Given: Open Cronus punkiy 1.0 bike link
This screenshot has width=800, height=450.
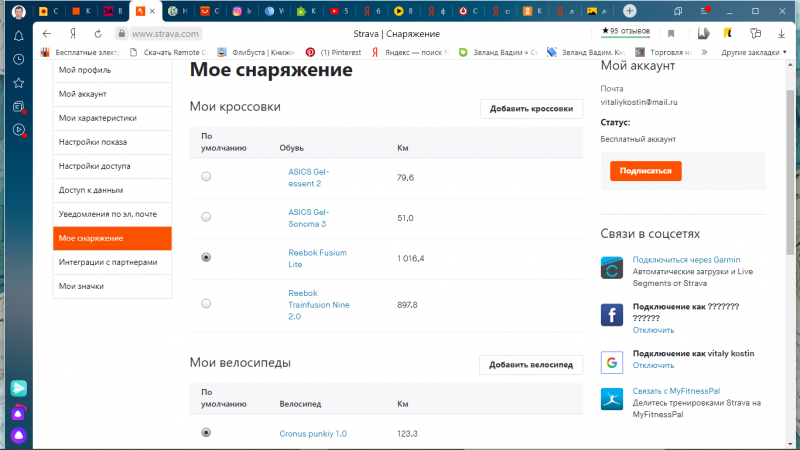Looking at the screenshot, I should point(313,434).
